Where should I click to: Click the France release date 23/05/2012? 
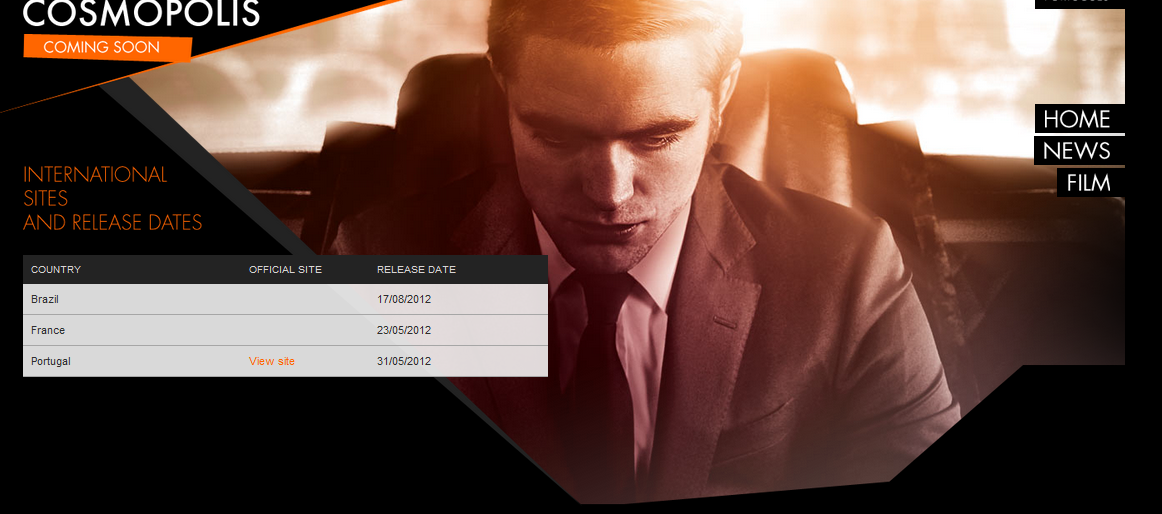[404, 330]
